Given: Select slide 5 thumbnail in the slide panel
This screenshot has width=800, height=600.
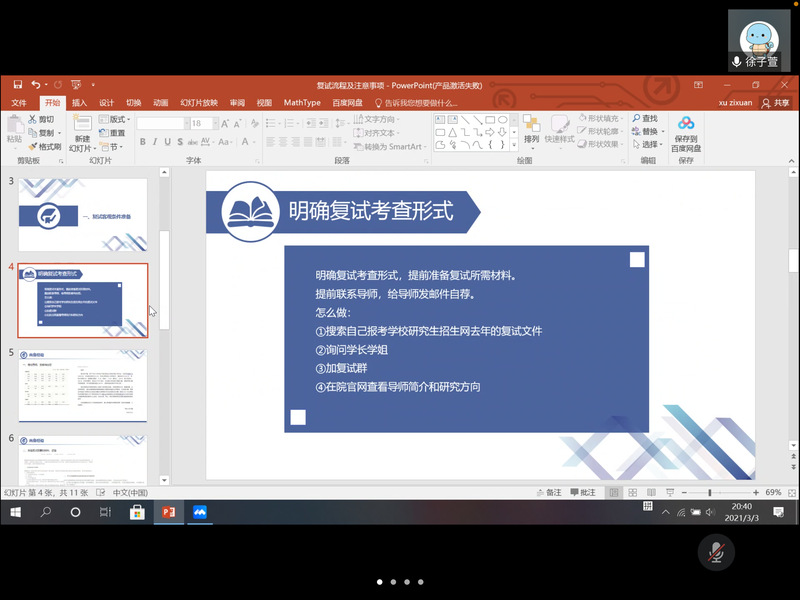Looking at the screenshot, I should pyautogui.click(x=82, y=385).
